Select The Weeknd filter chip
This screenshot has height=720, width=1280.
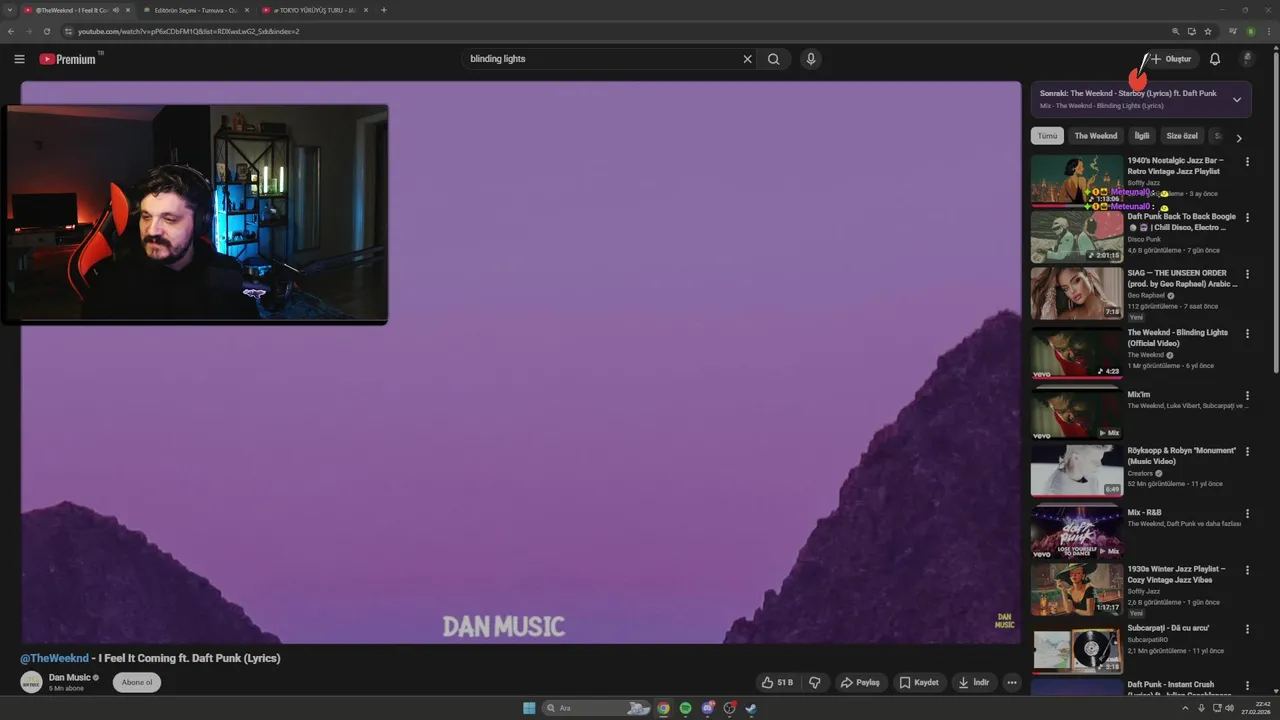tap(1096, 136)
